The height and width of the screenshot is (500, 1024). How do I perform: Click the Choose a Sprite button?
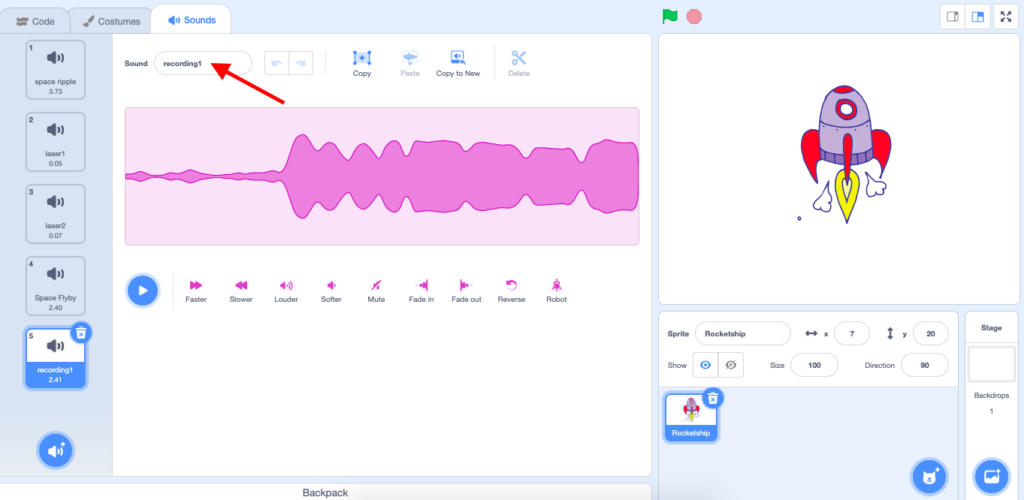[x=929, y=477]
